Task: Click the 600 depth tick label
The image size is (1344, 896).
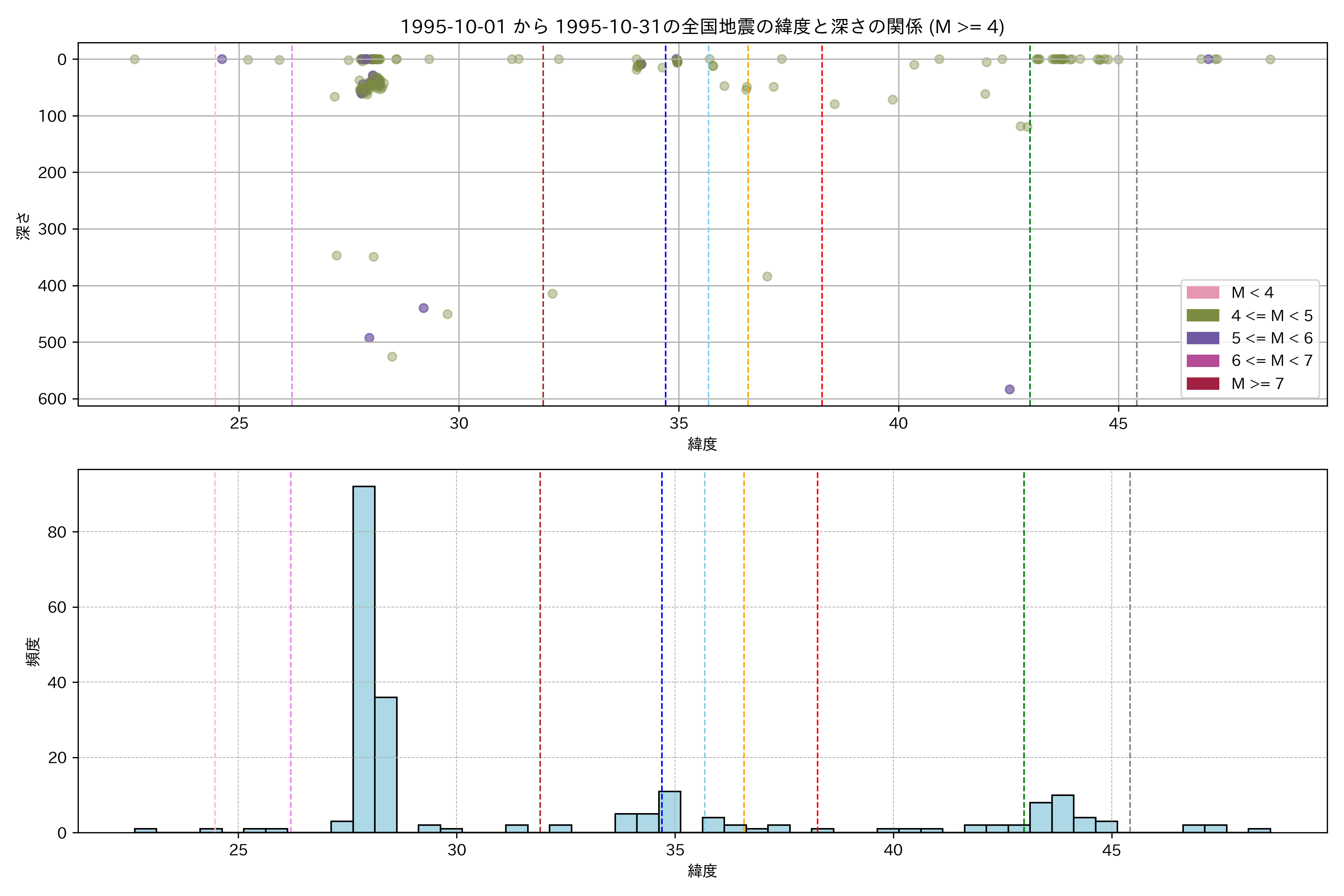Action: [52, 399]
